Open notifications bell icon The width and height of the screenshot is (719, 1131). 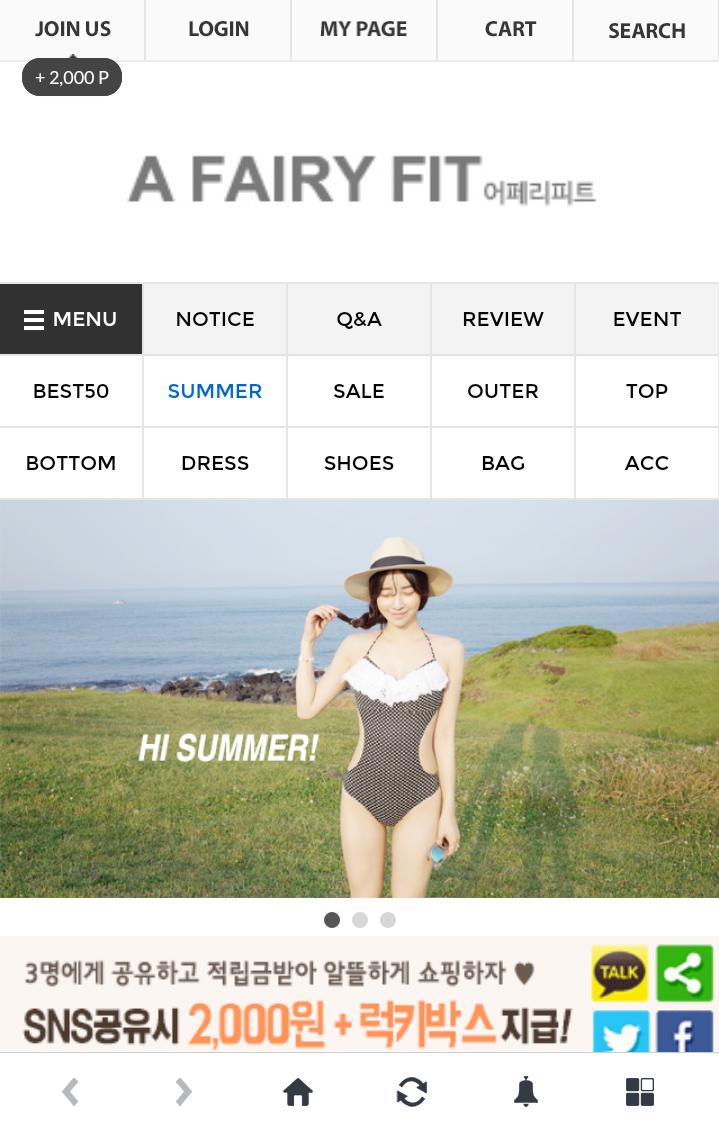pyautogui.click(x=526, y=1091)
